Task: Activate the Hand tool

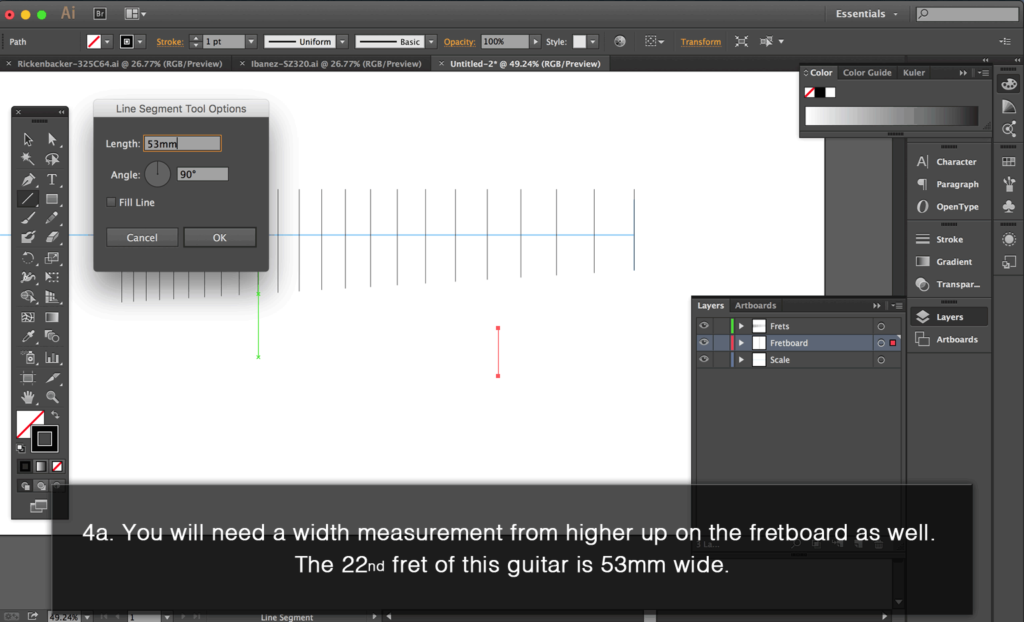Action: click(x=28, y=397)
